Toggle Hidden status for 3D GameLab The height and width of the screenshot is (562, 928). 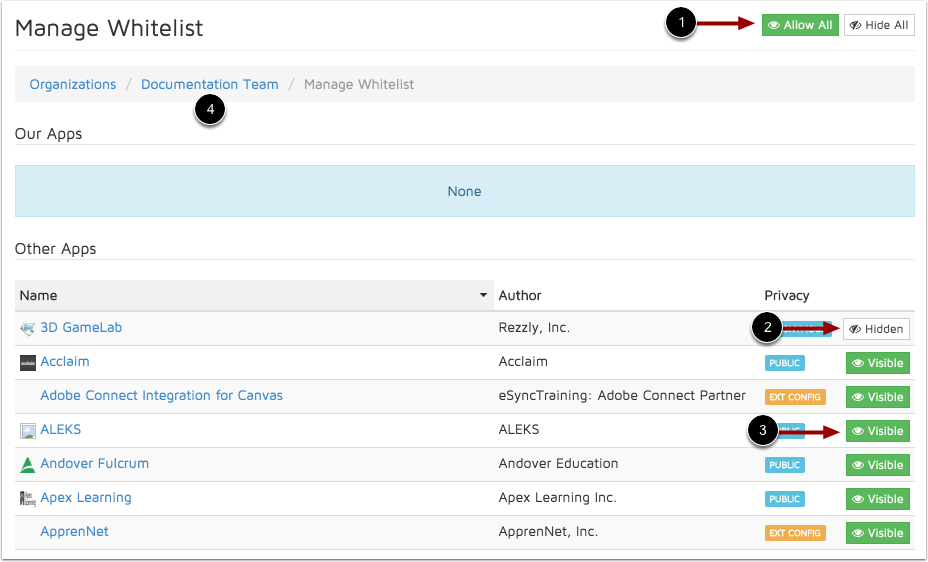(876, 329)
